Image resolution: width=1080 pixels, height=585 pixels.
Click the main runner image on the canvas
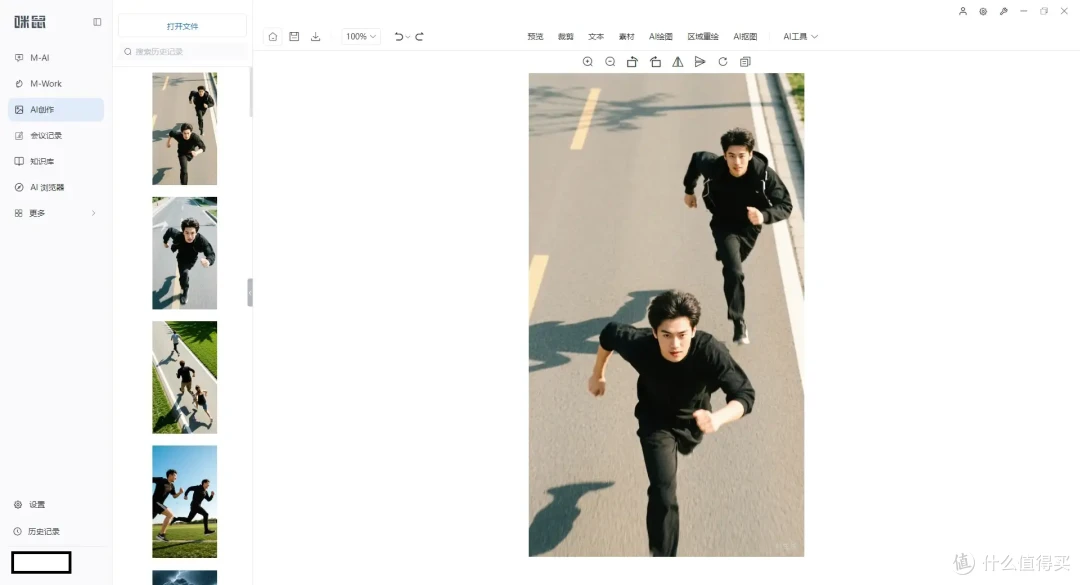(x=666, y=315)
